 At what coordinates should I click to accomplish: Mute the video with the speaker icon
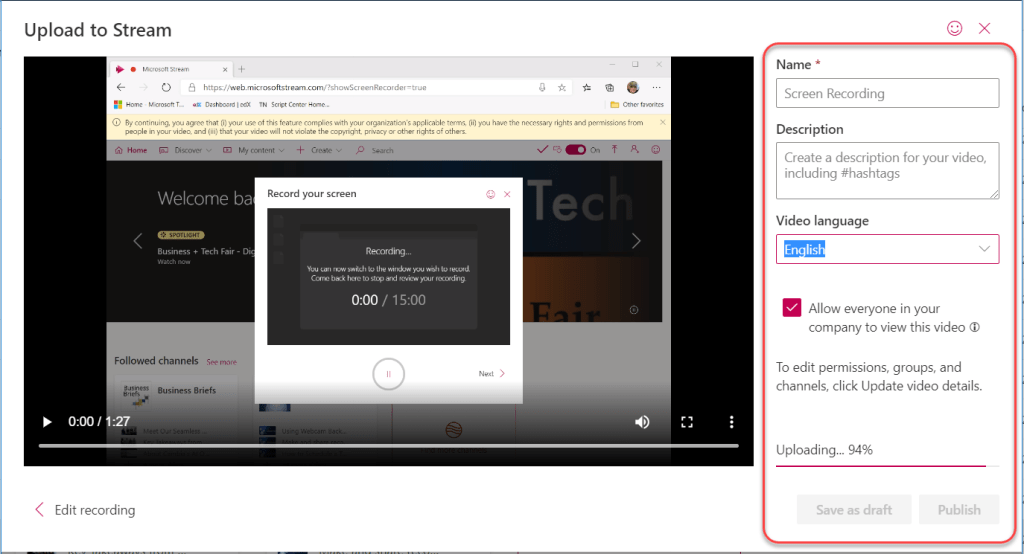642,422
